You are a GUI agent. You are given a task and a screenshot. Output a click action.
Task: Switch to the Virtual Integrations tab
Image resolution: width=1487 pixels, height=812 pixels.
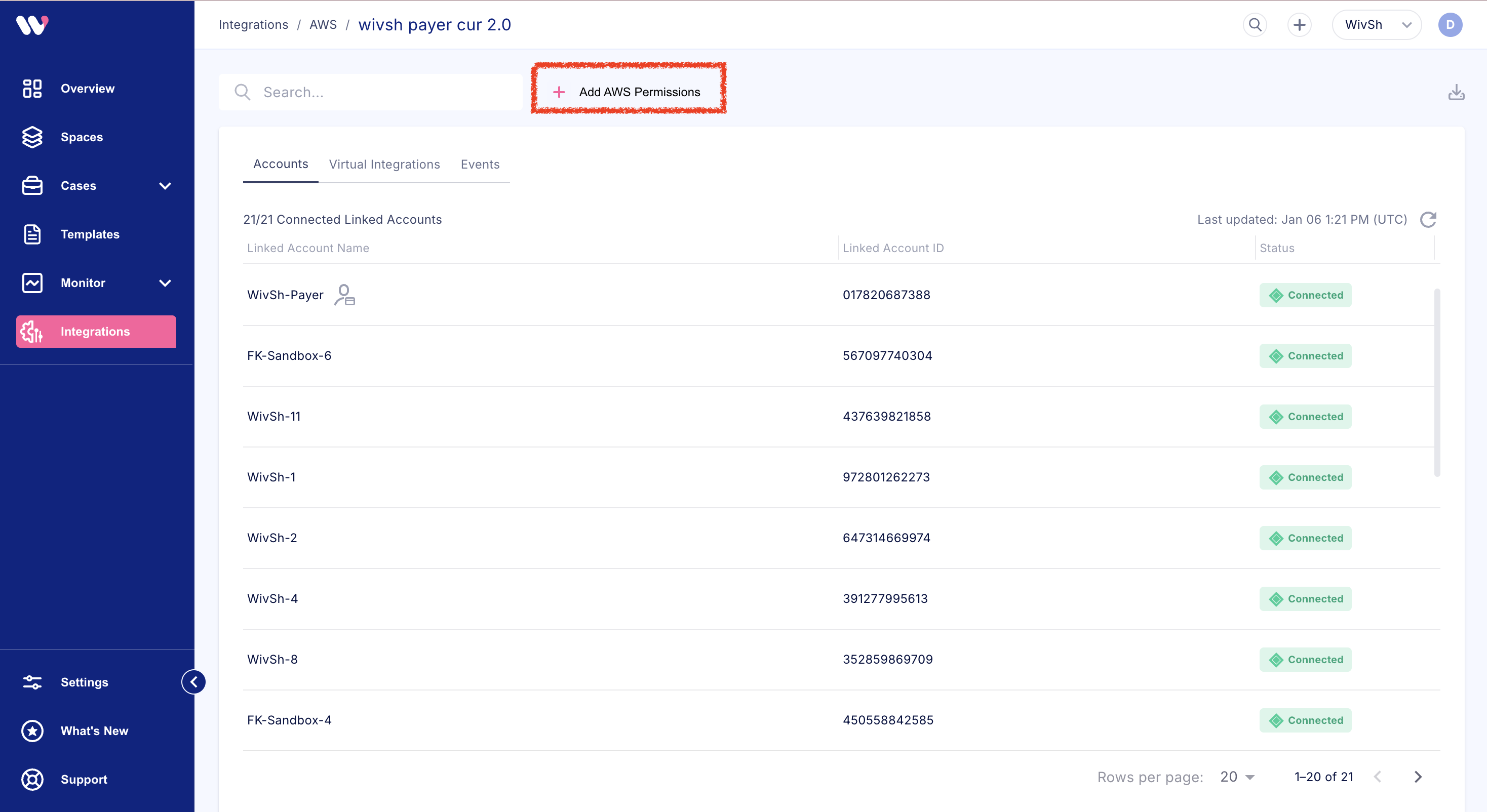(x=384, y=165)
